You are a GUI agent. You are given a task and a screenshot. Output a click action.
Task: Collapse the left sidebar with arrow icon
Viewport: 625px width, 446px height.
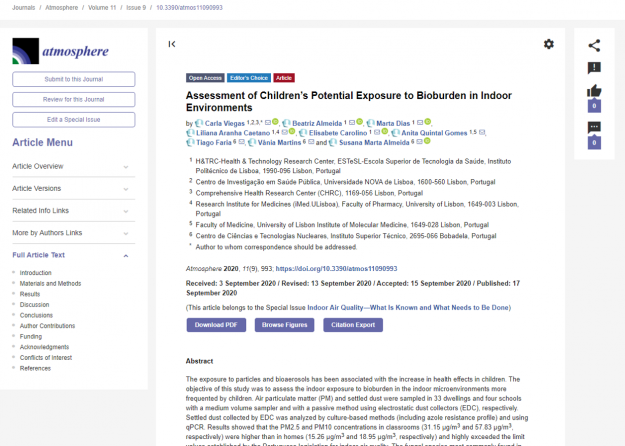[x=172, y=44]
